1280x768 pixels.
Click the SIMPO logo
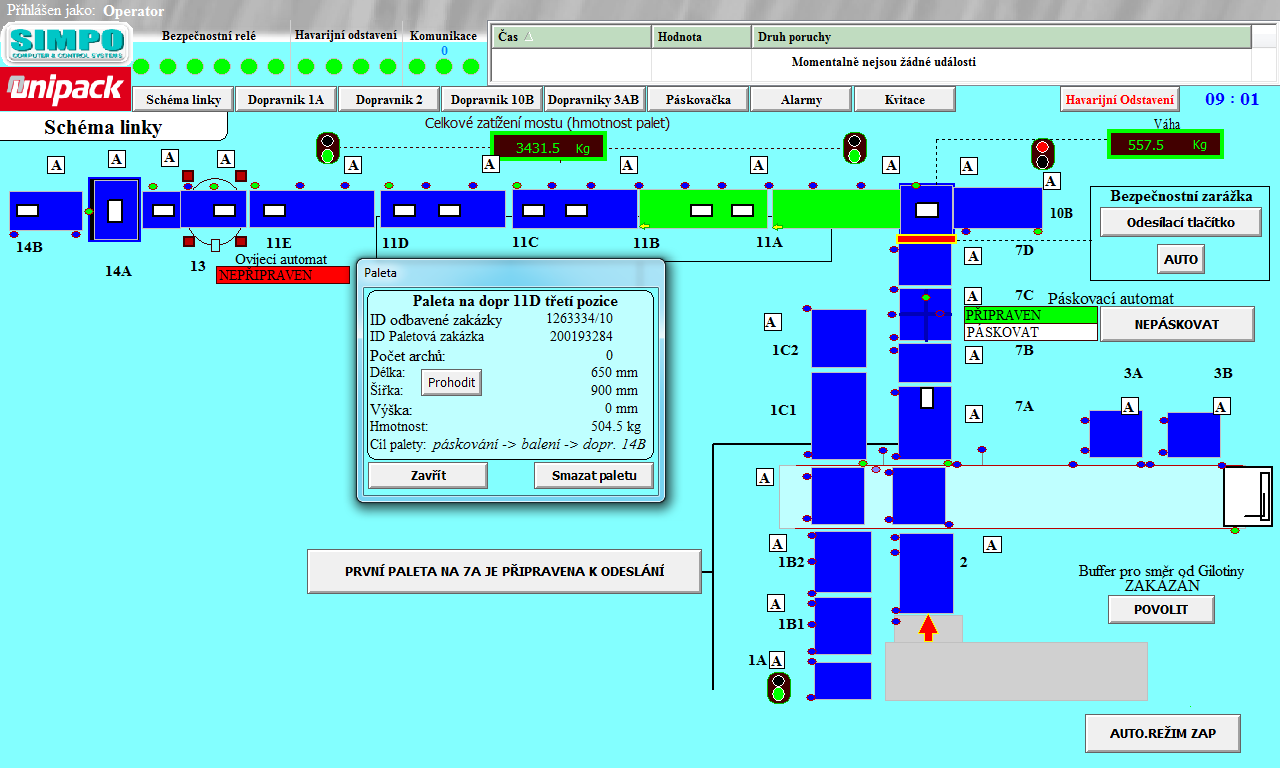point(68,44)
